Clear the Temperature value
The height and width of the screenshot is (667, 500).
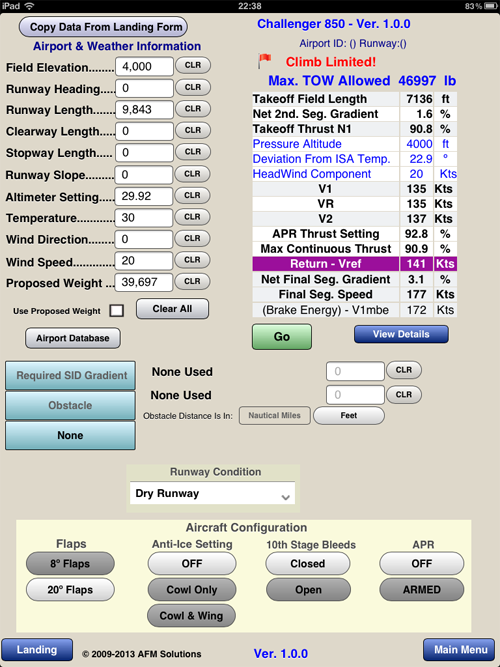pos(192,217)
